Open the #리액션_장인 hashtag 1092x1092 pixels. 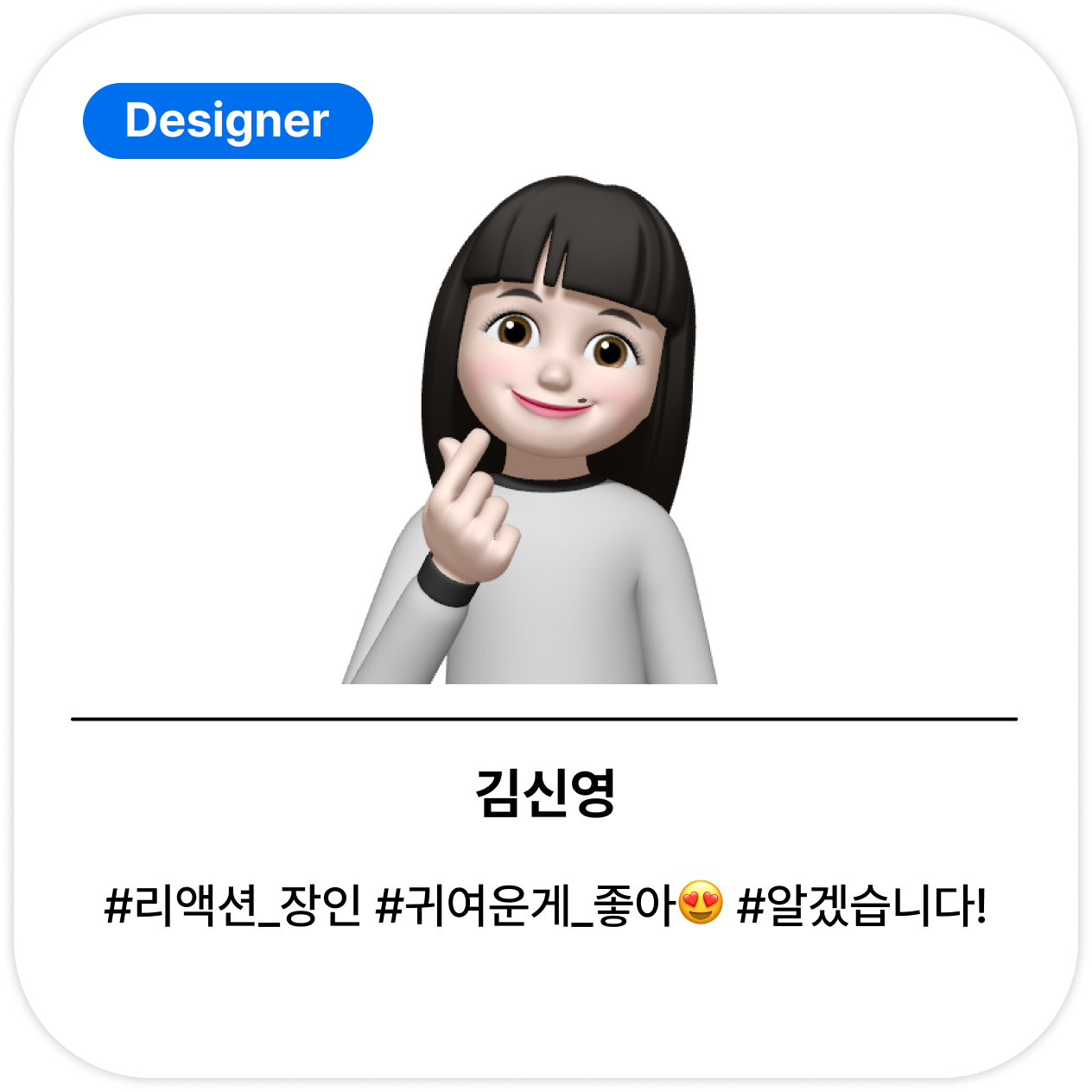click(x=233, y=905)
